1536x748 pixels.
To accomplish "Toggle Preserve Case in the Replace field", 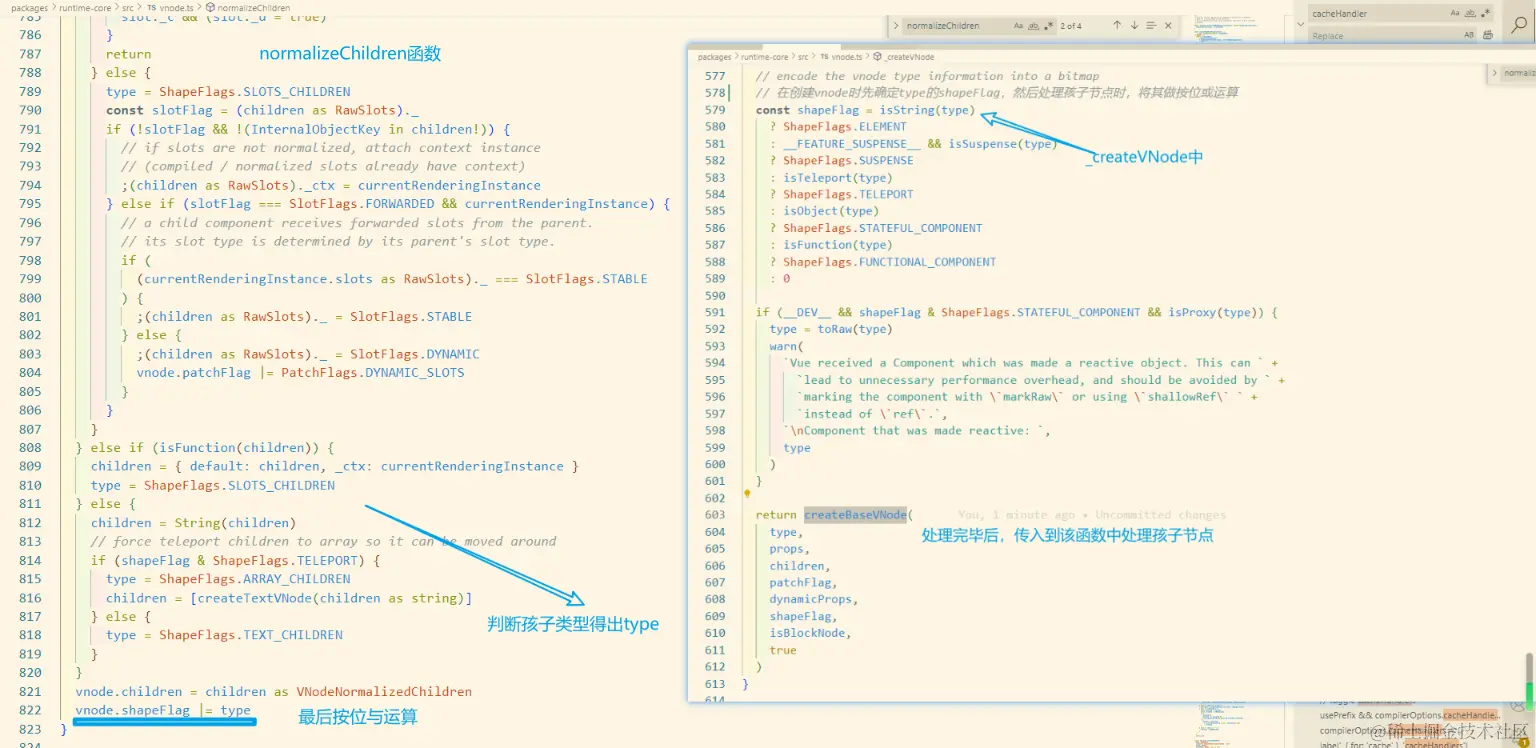I will 1469,35.
